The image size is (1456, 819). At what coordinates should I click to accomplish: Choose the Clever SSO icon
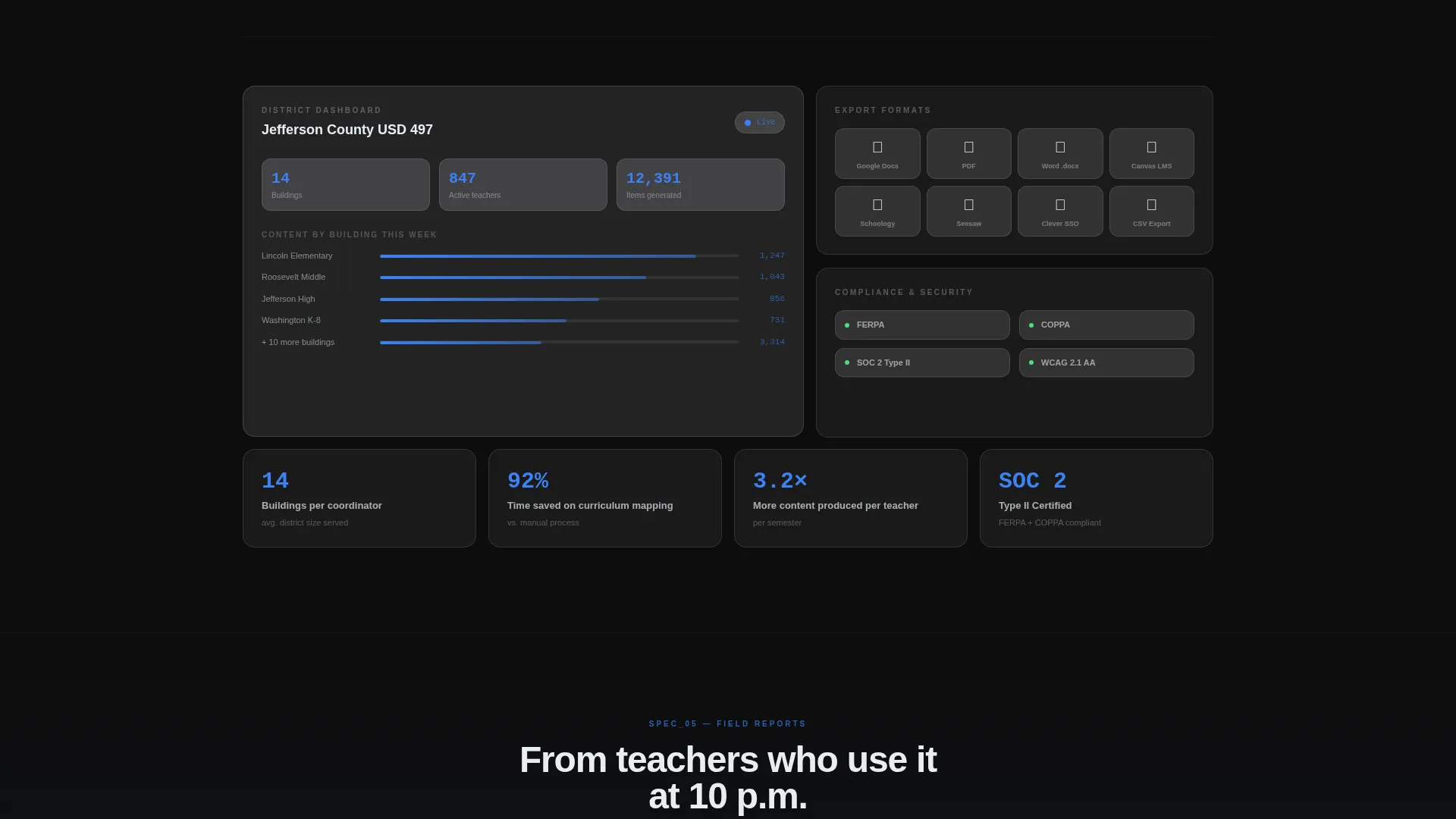pos(1060,205)
